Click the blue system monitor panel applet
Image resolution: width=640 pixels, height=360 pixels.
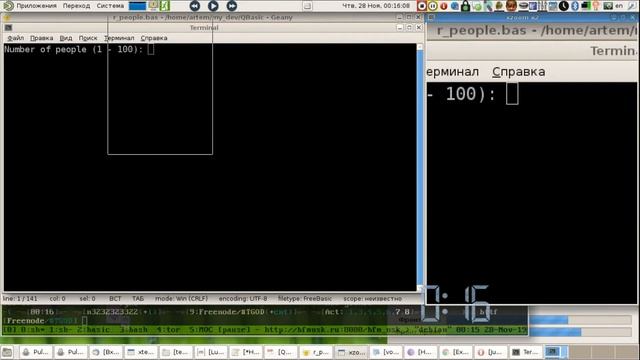tap(137, 6)
